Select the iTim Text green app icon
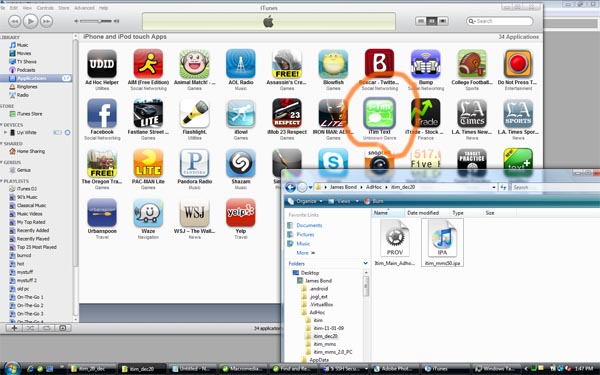This screenshot has width=600, height=375. pyautogui.click(x=379, y=113)
